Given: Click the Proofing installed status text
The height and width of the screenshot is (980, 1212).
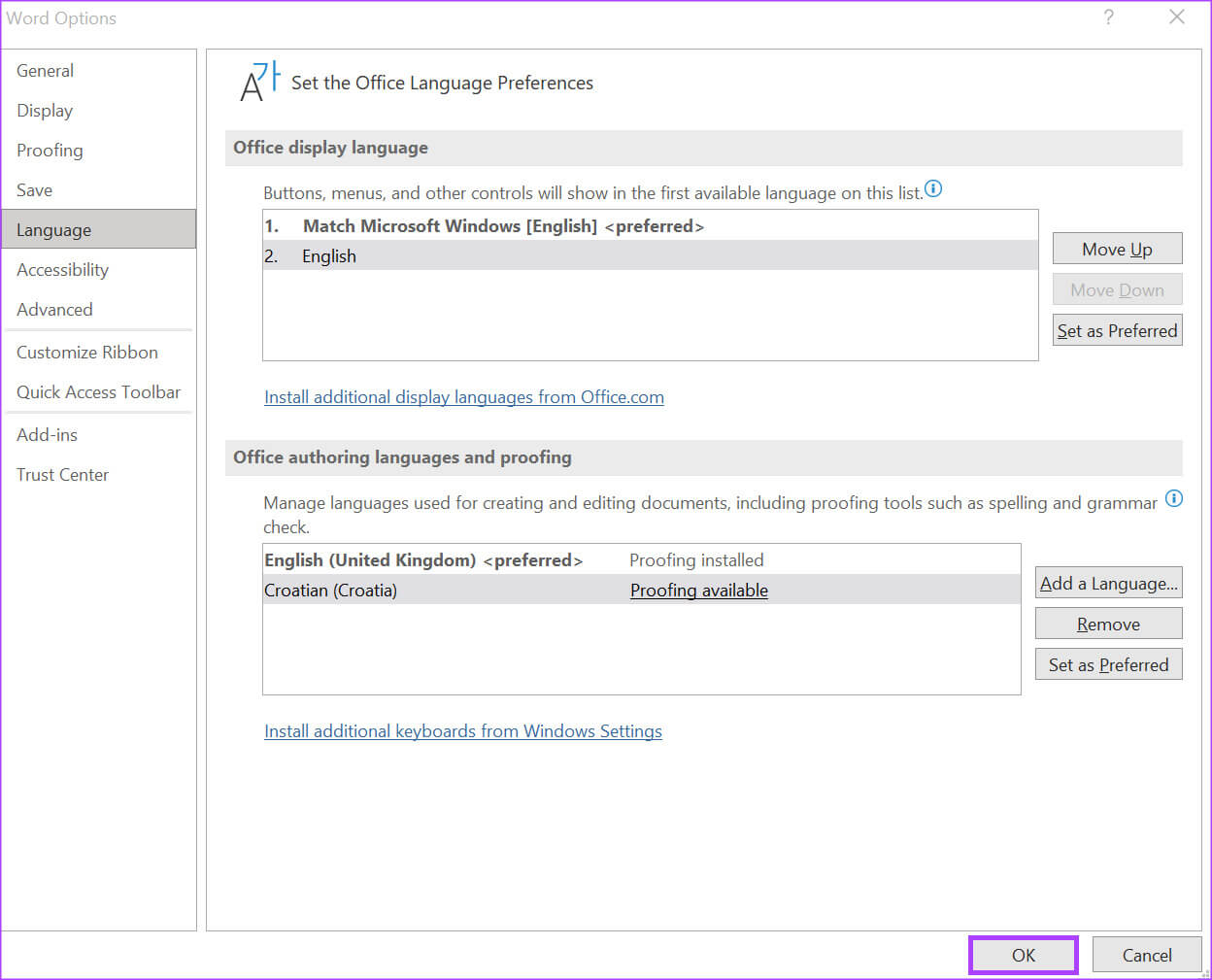Looking at the screenshot, I should 696,559.
